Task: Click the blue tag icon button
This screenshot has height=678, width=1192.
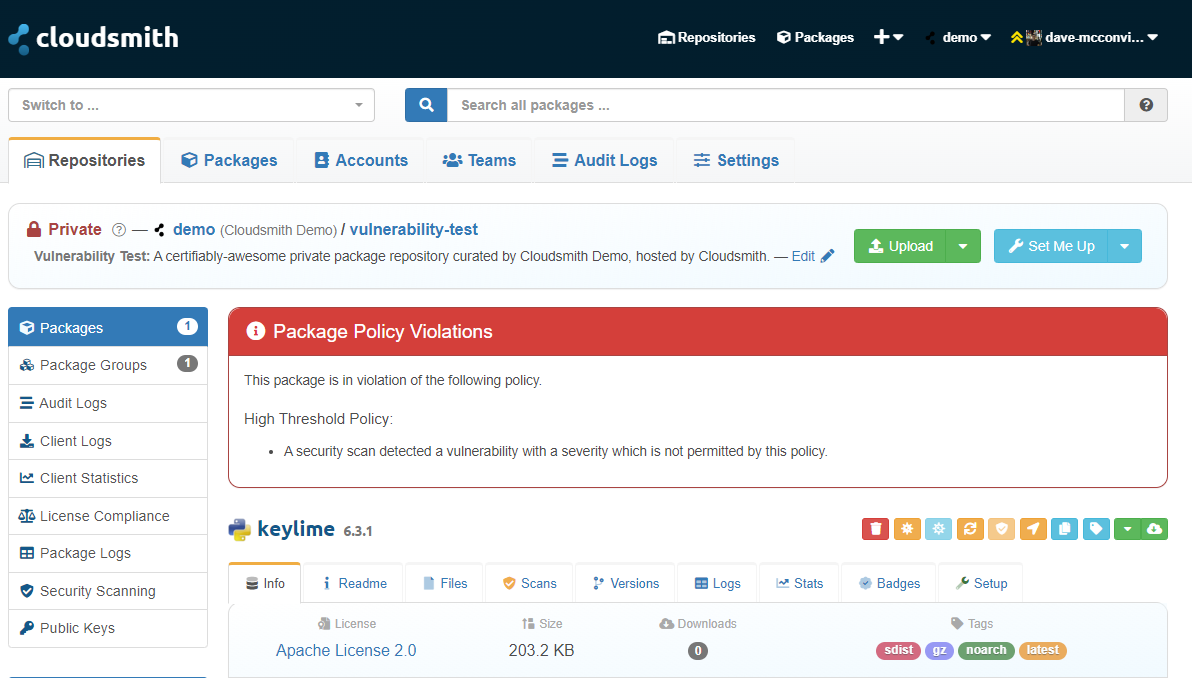Action: tap(1096, 529)
